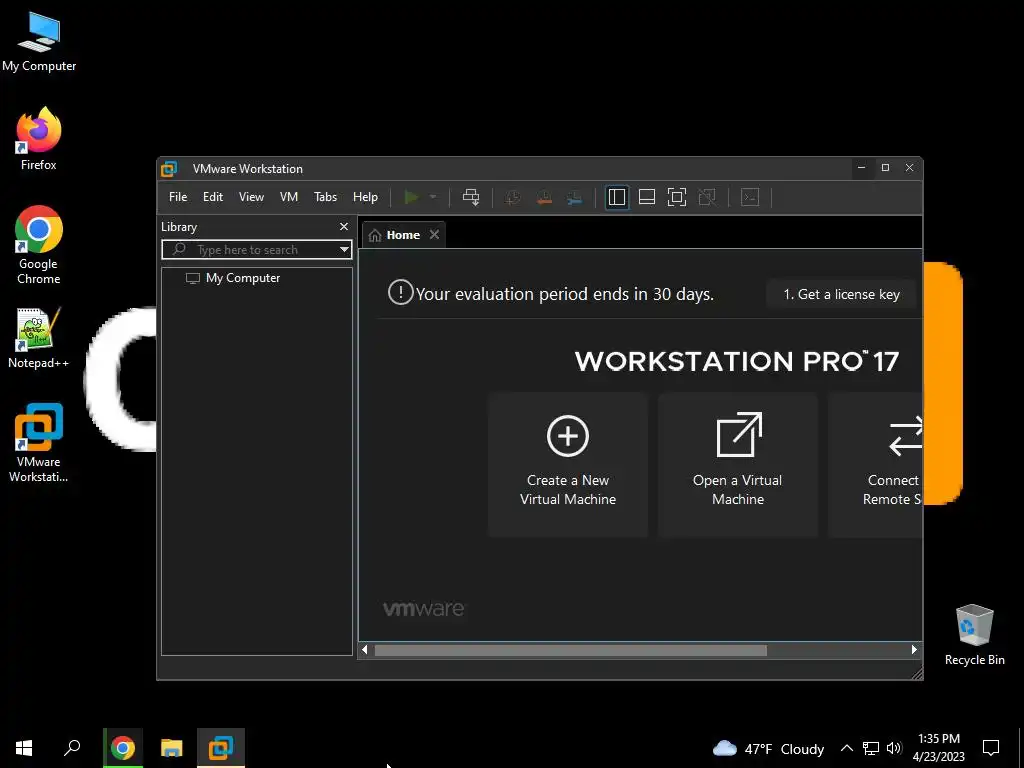Open File Explorer from the taskbar
1024x768 pixels.
pyautogui.click(x=172, y=748)
